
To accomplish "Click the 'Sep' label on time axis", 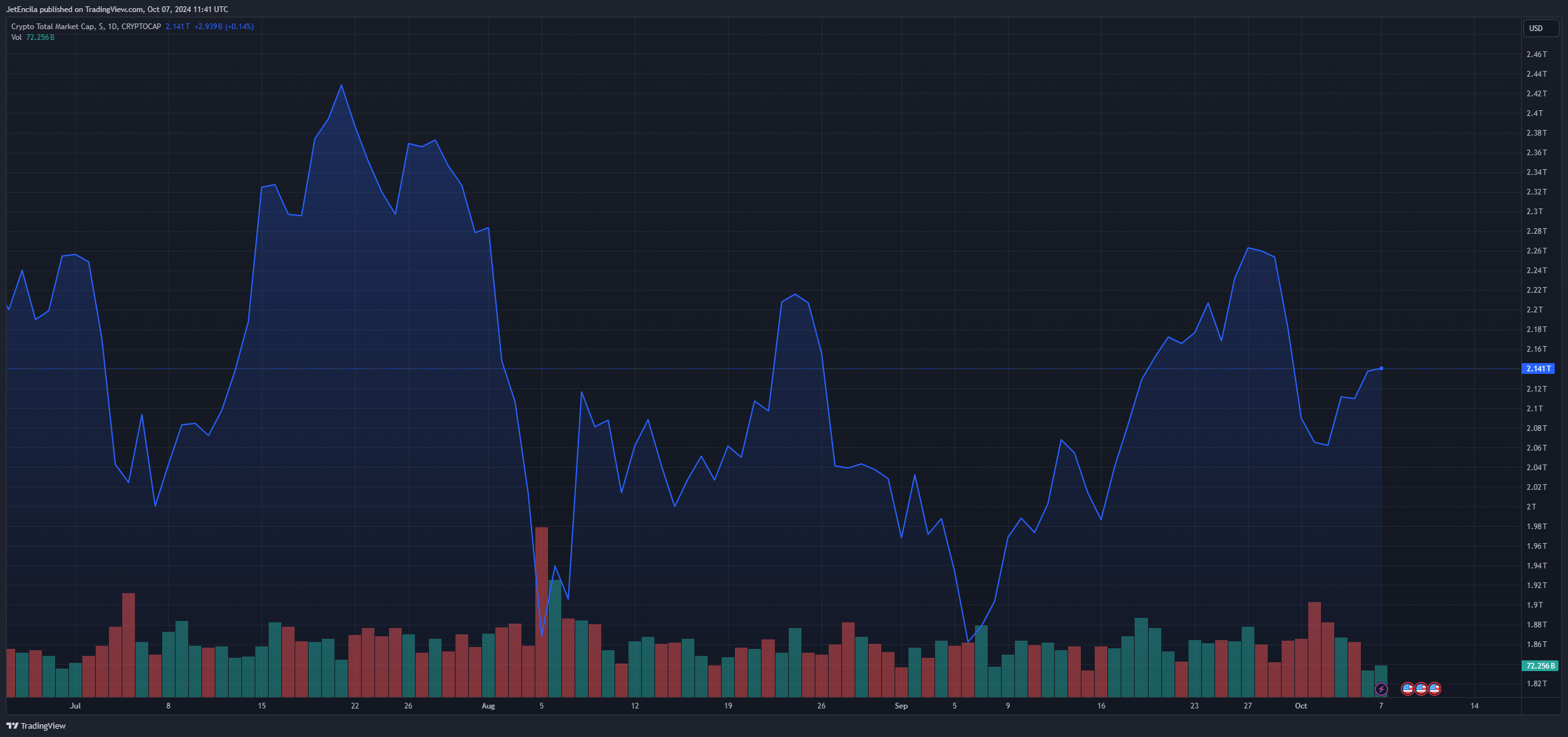I will pos(901,706).
